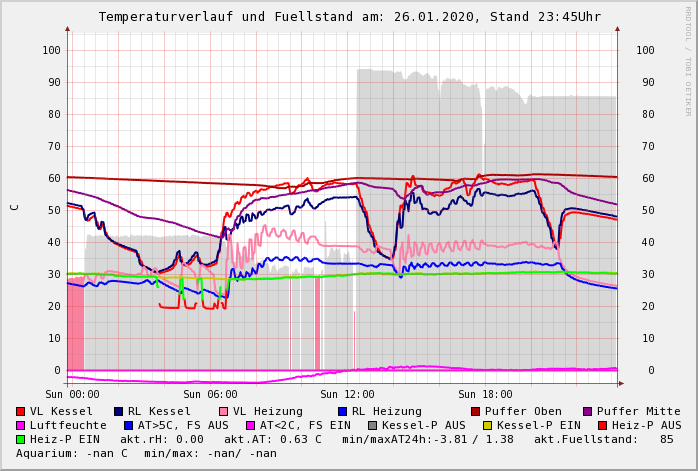The height and width of the screenshot is (471, 698).
Task: Select the gray Kessel-P AUS swatch
Action: (372, 425)
